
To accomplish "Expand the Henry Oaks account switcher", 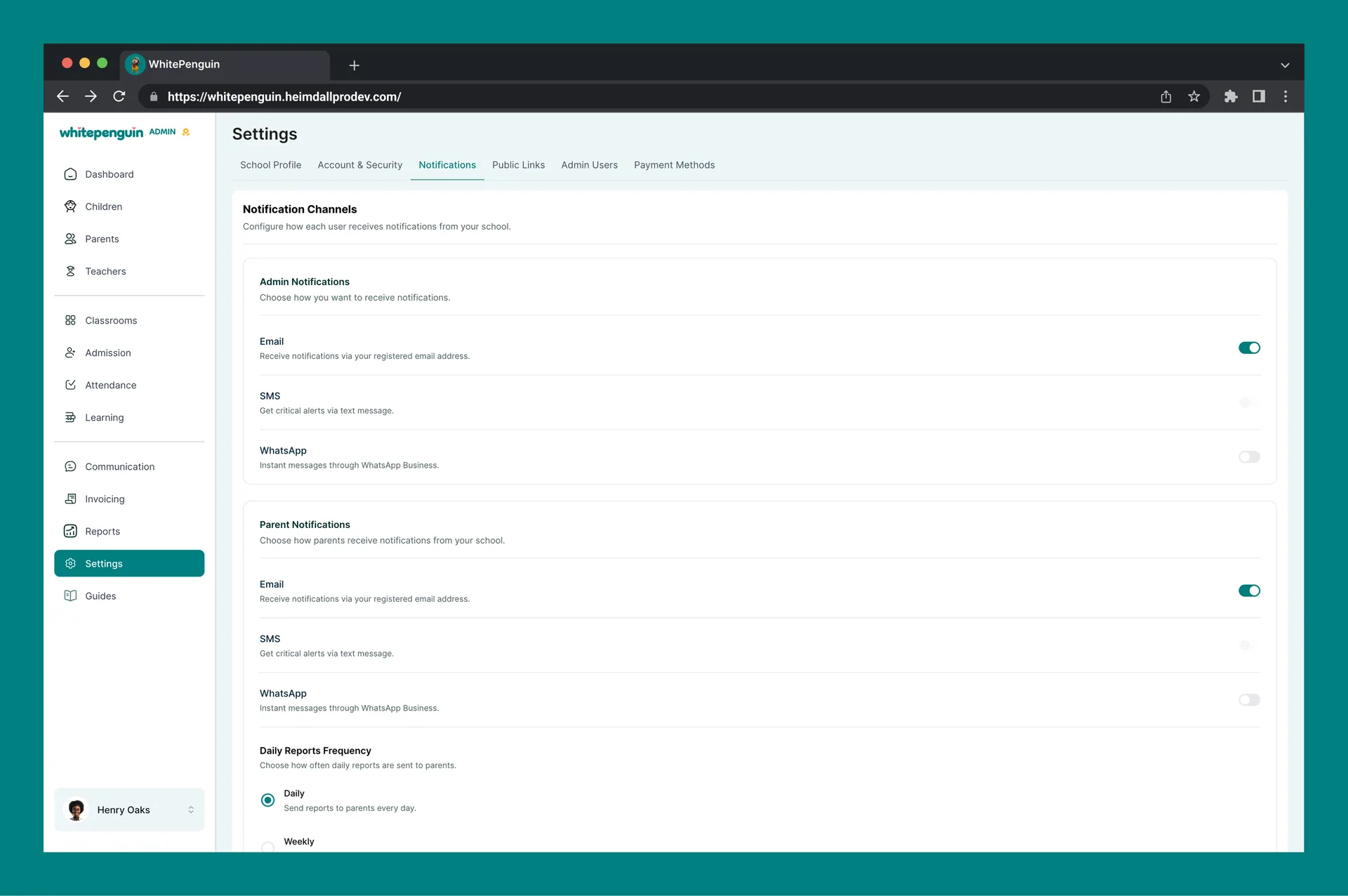I will pos(191,810).
